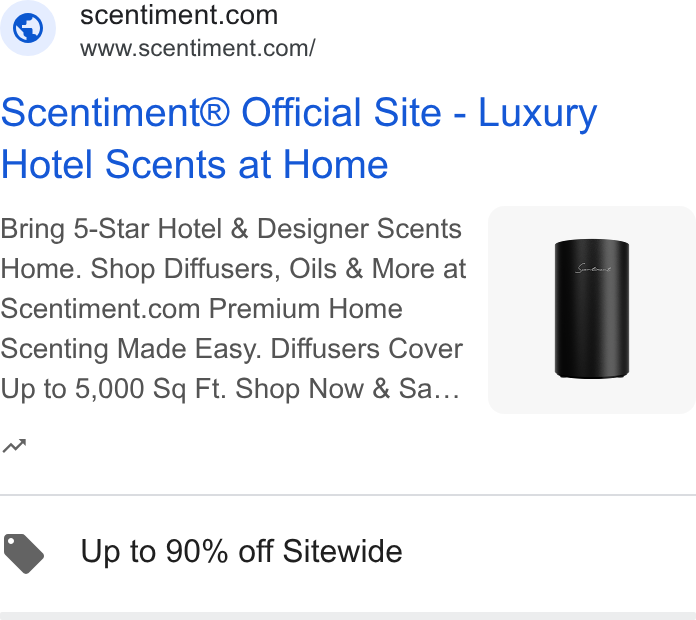This screenshot has width=696, height=620.
Task: Click the truncated 'Shop Now & Sa…' text
Action: (x=347, y=389)
